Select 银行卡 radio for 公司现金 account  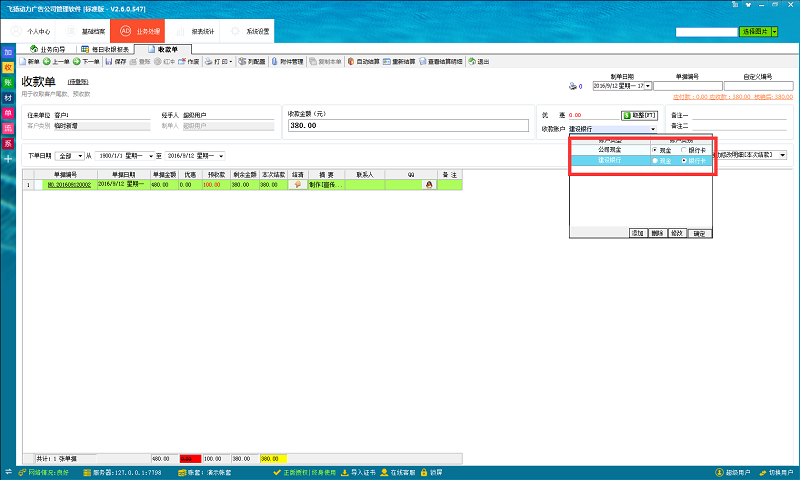[683, 150]
